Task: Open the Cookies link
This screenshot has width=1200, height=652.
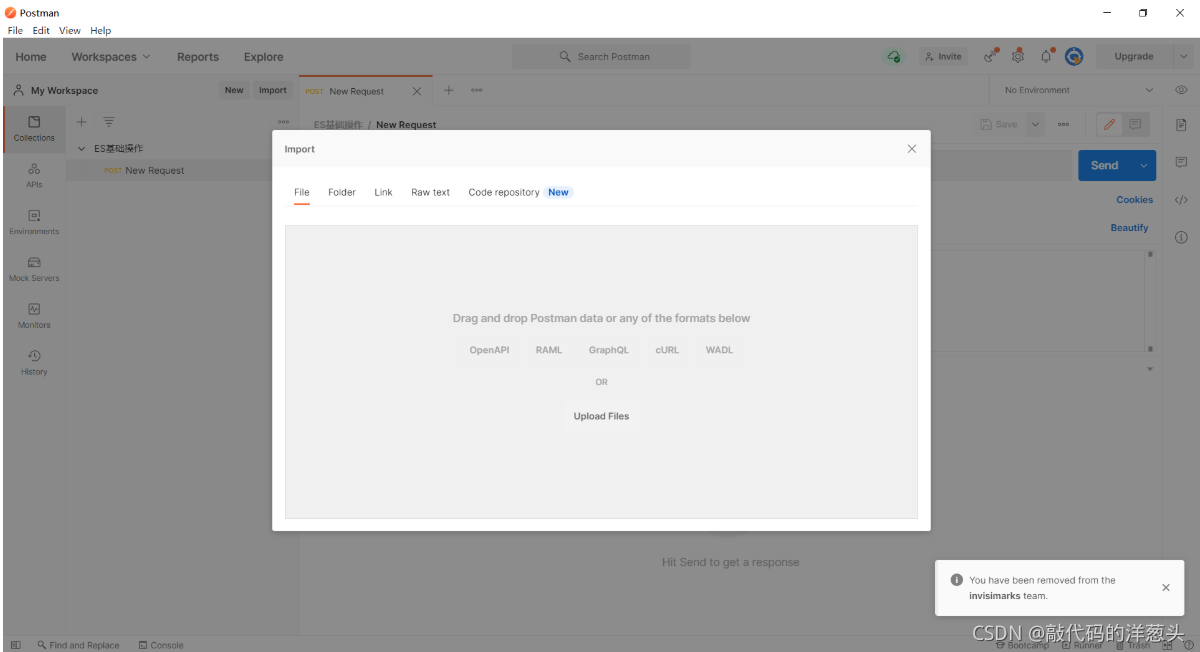Action: coord(1134,200)
